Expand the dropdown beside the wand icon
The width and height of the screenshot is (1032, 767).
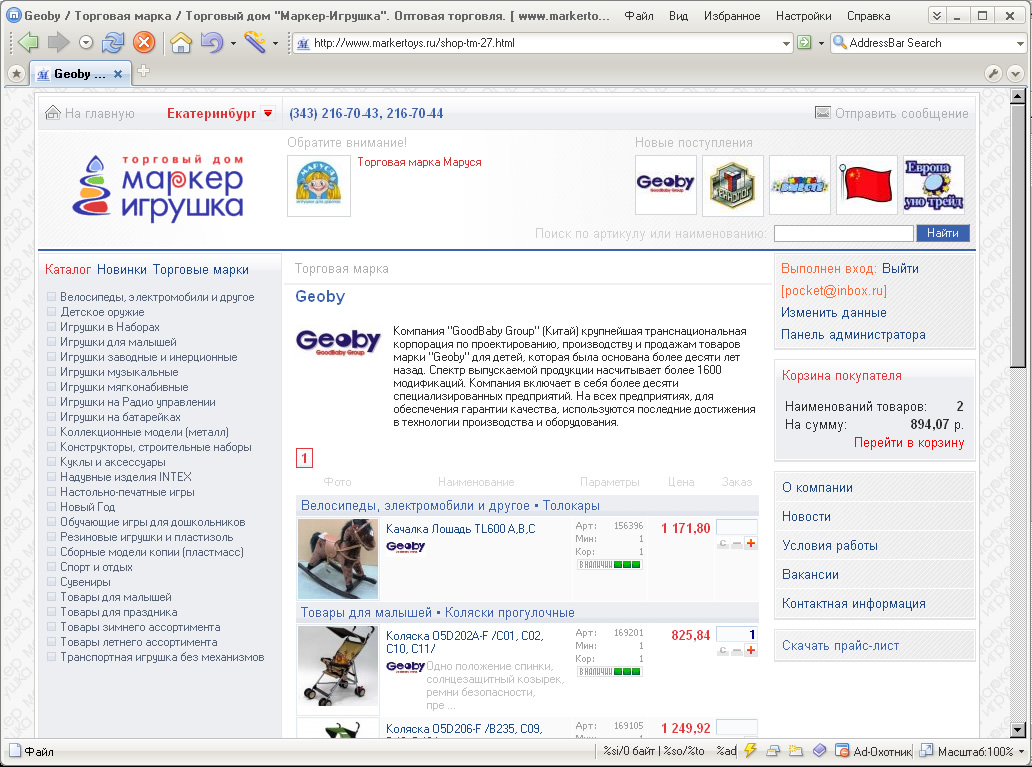[275, 44]
